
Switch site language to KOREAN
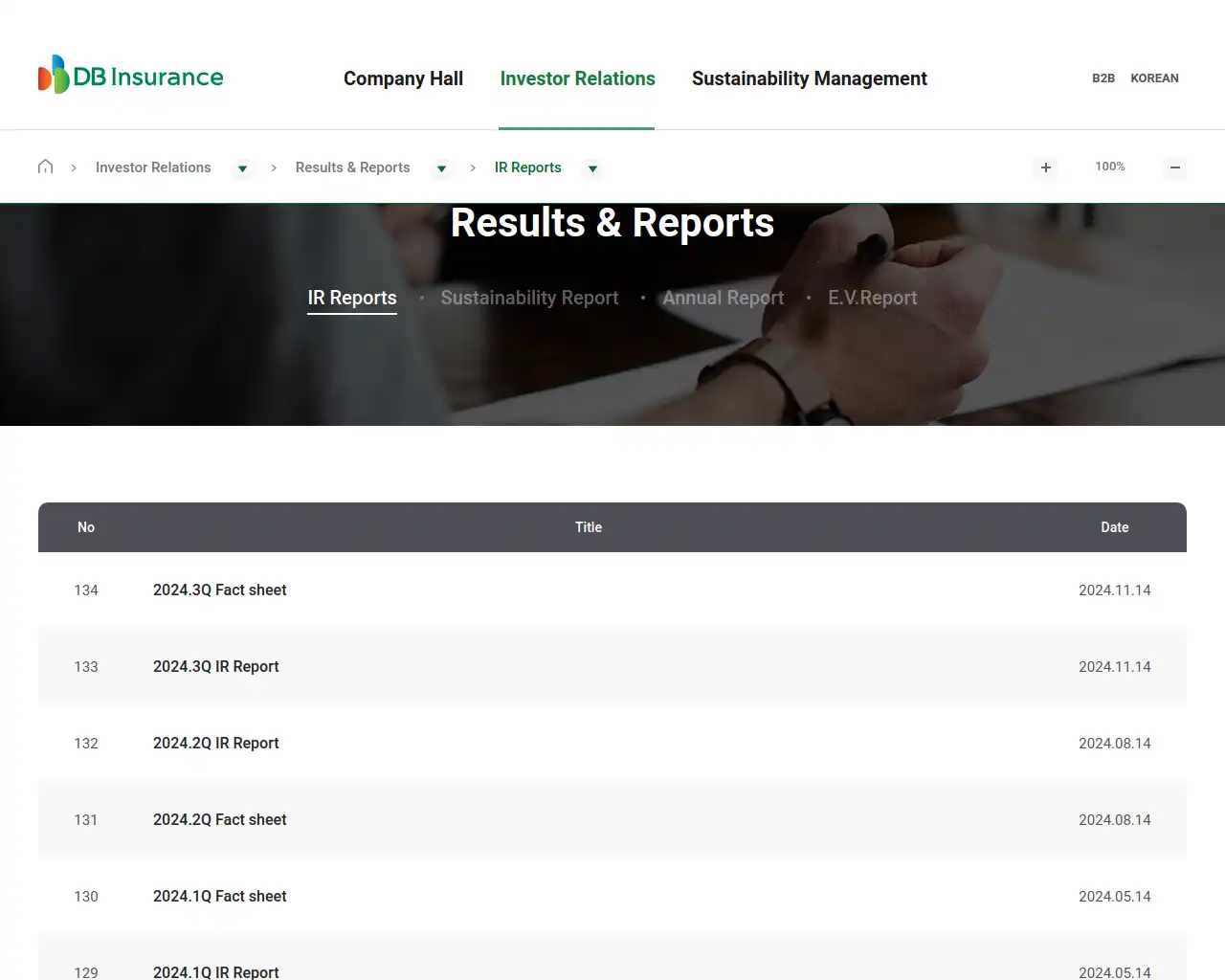point(1154,78)
